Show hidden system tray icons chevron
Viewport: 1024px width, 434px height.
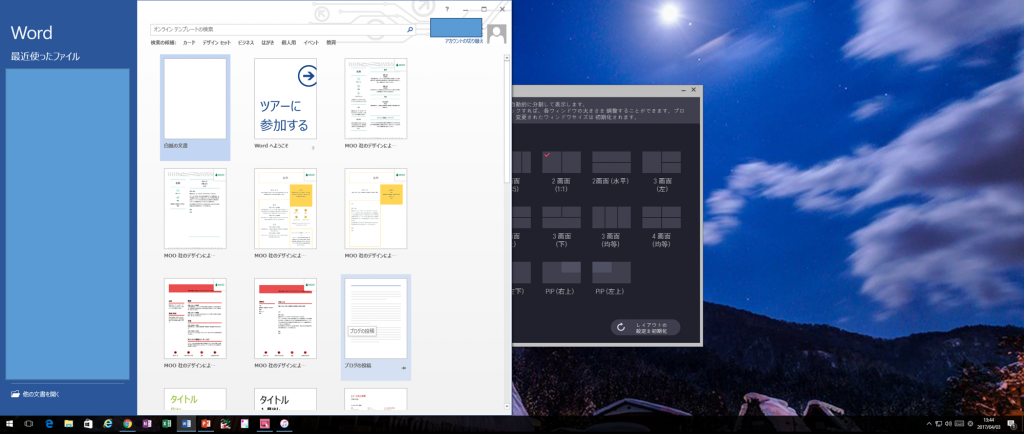(929, 424)
